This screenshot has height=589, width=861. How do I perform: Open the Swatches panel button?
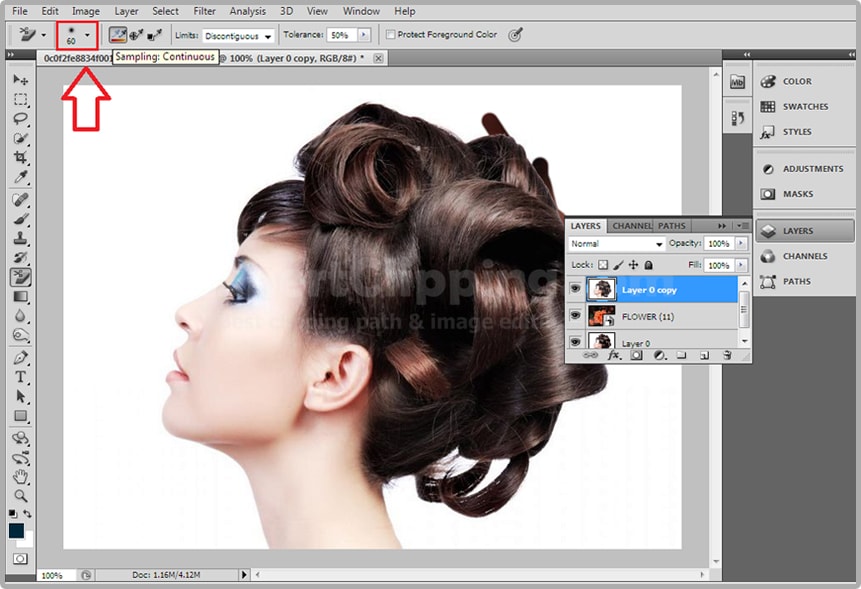click(803, 107)
